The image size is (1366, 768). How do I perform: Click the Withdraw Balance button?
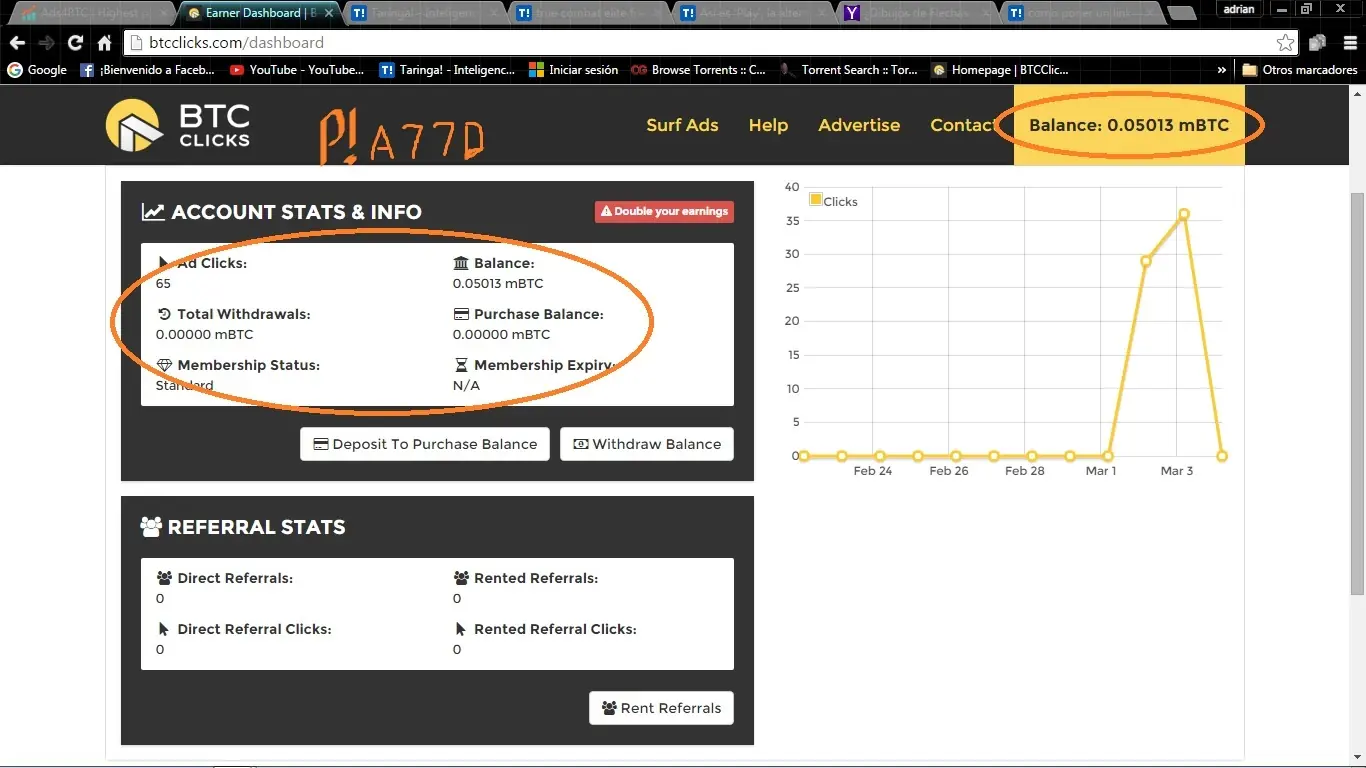click(x=647, y=444)
